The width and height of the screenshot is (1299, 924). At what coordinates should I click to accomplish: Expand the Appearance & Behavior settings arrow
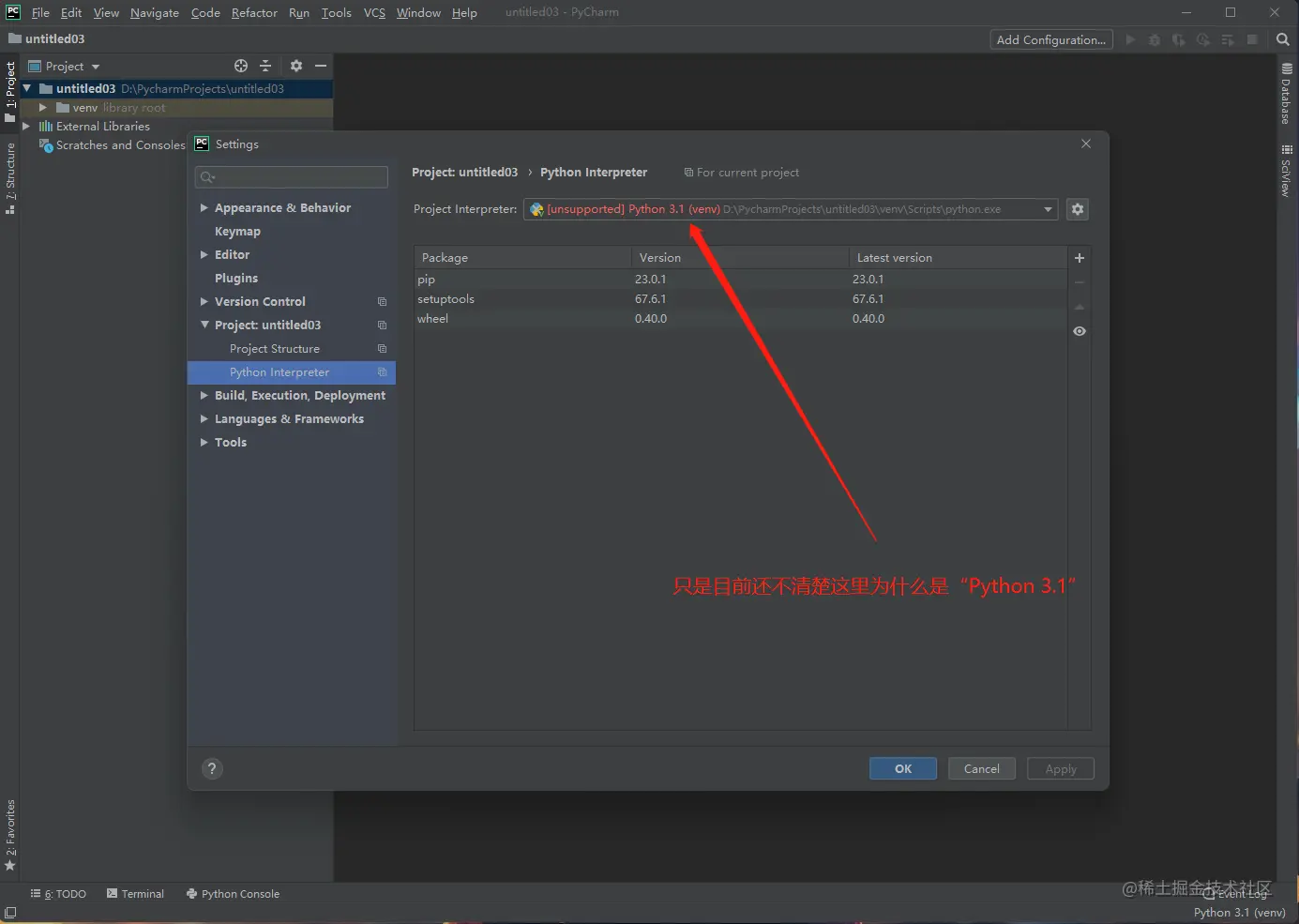pos(204,207)
